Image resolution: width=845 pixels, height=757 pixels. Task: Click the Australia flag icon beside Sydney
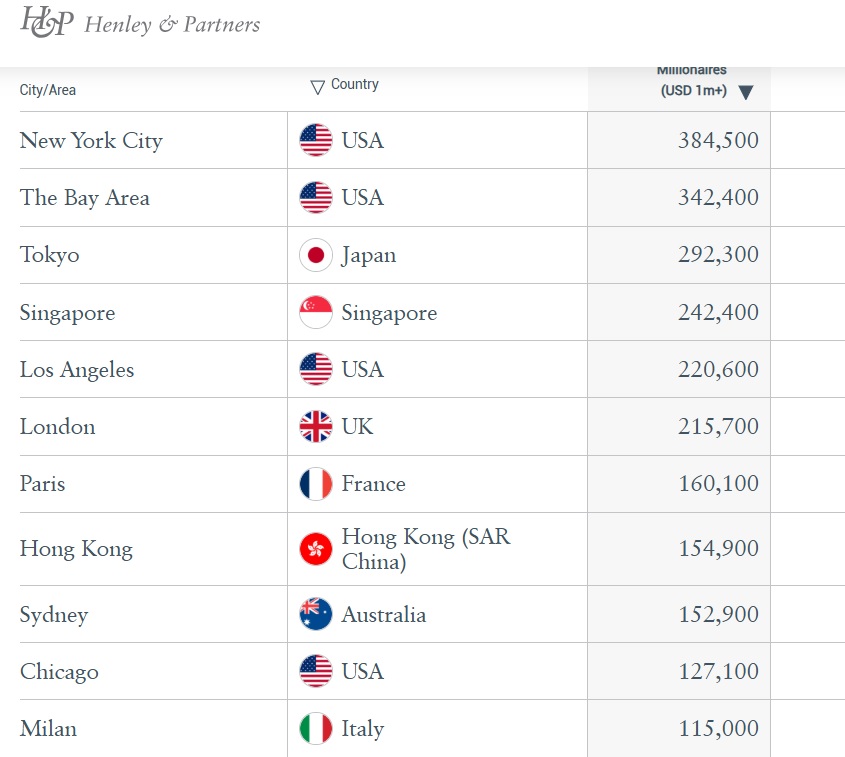[316, 614]
